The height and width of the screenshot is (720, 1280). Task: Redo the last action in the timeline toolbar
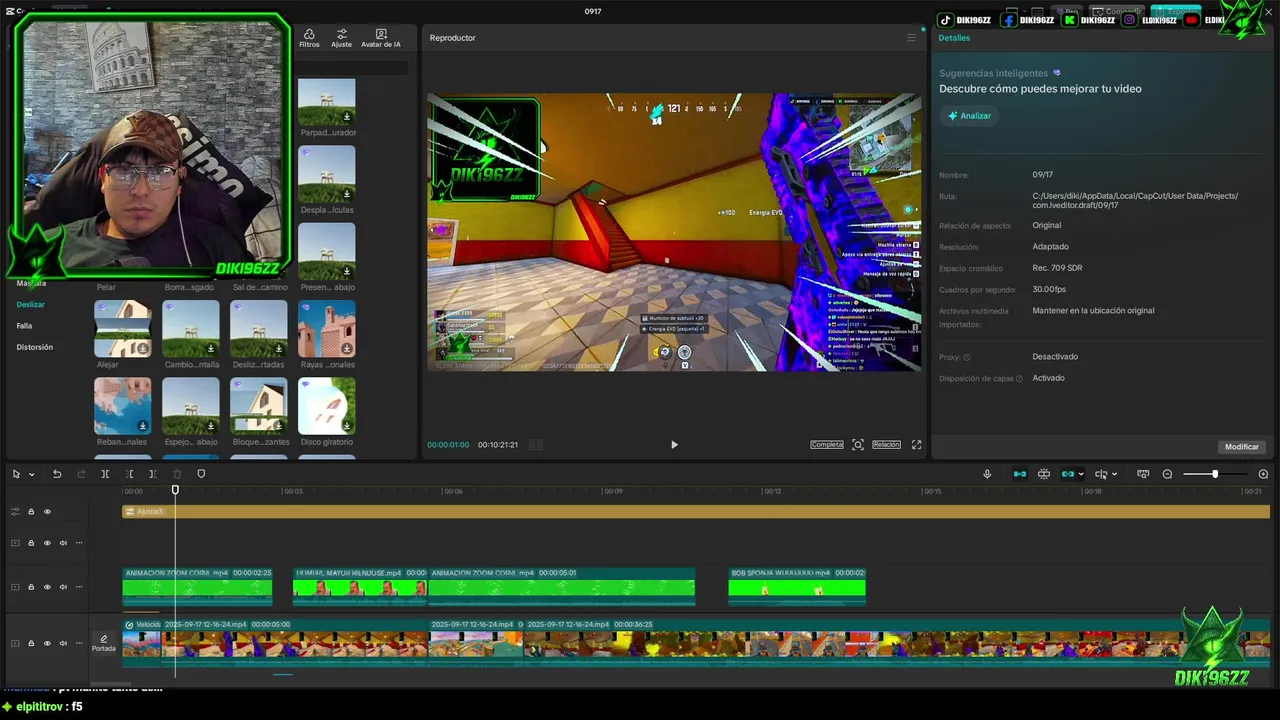coord(81,474)
